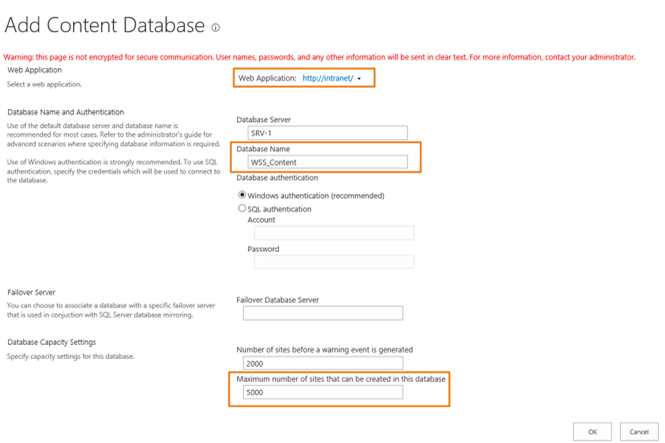Screen dimensions: 665x443
Task: Click the warning event sites field 2000
Action: coord(323,363)
